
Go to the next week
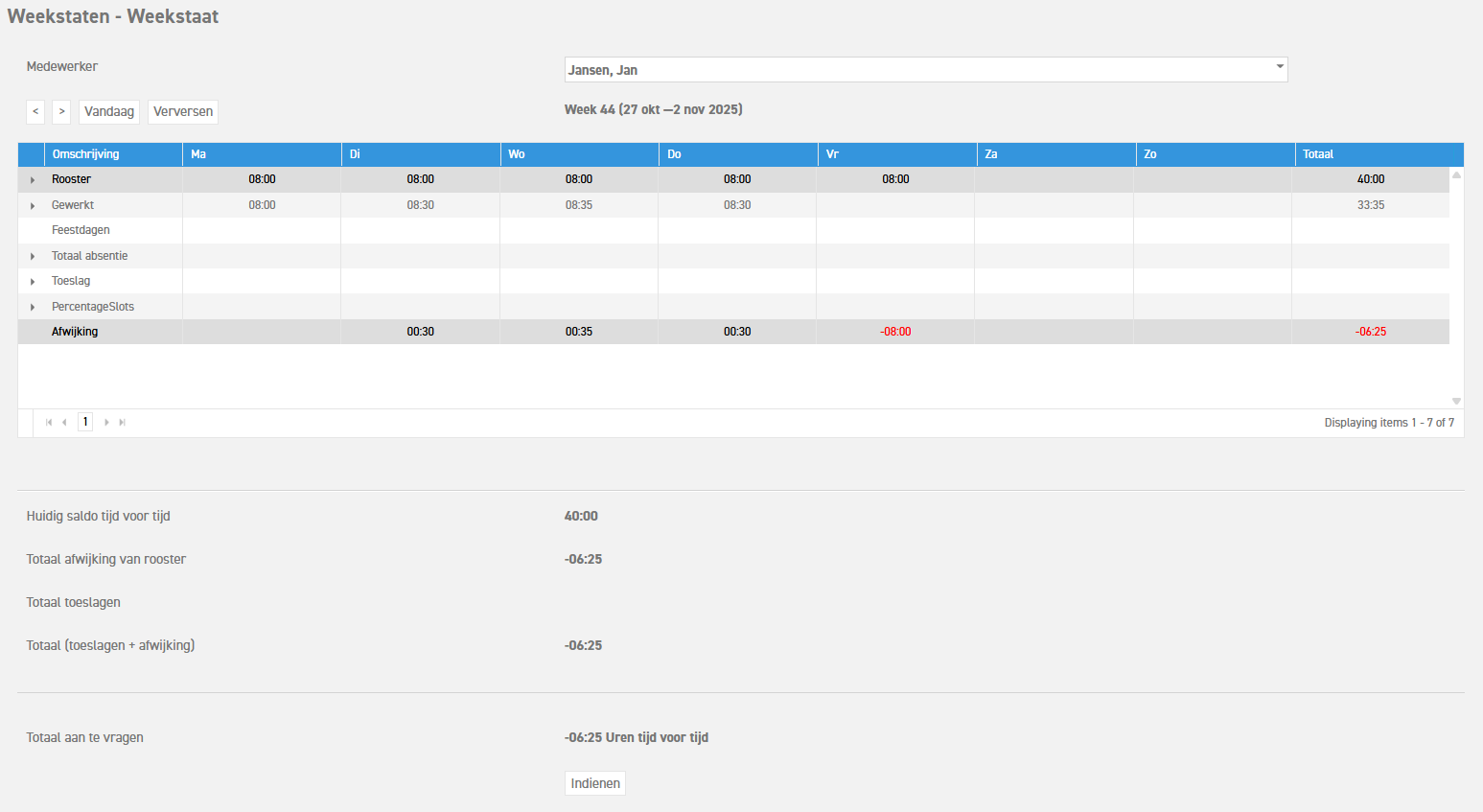[61, 112]
